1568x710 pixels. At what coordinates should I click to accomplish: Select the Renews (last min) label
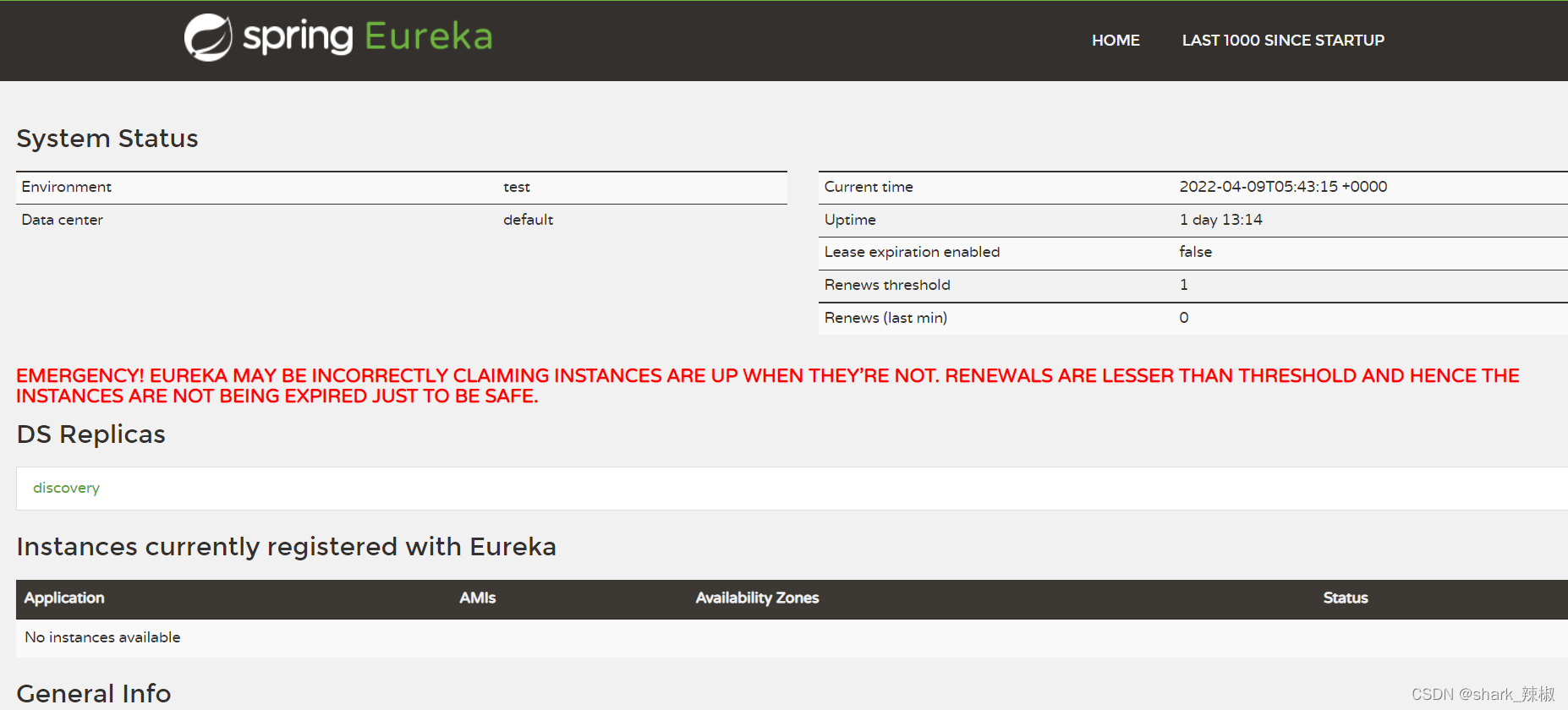pos(885,318)
